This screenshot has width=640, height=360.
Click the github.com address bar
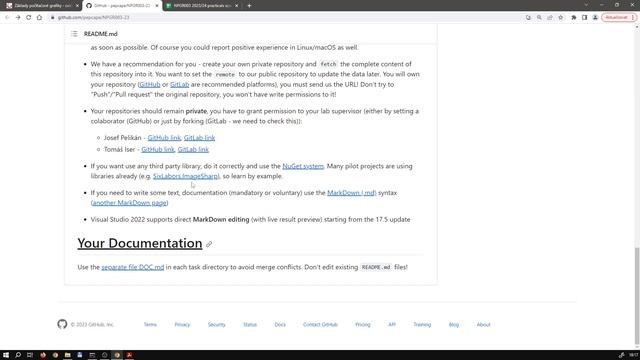286,18
